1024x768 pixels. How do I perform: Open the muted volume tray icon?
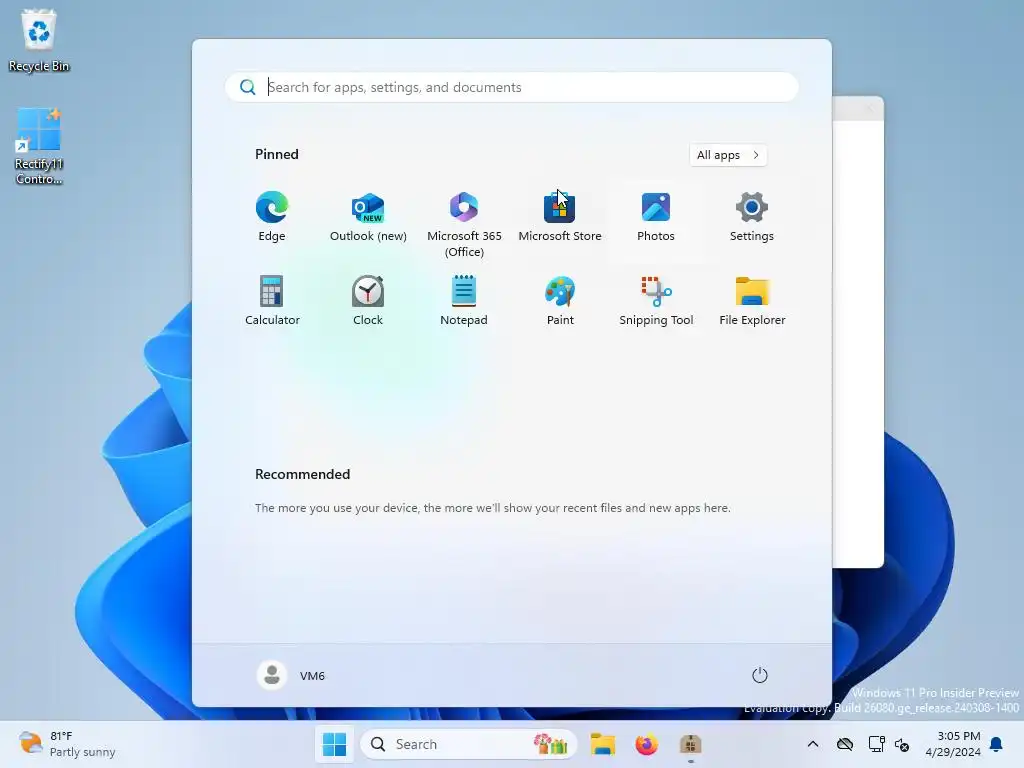[x=902, y=744]
